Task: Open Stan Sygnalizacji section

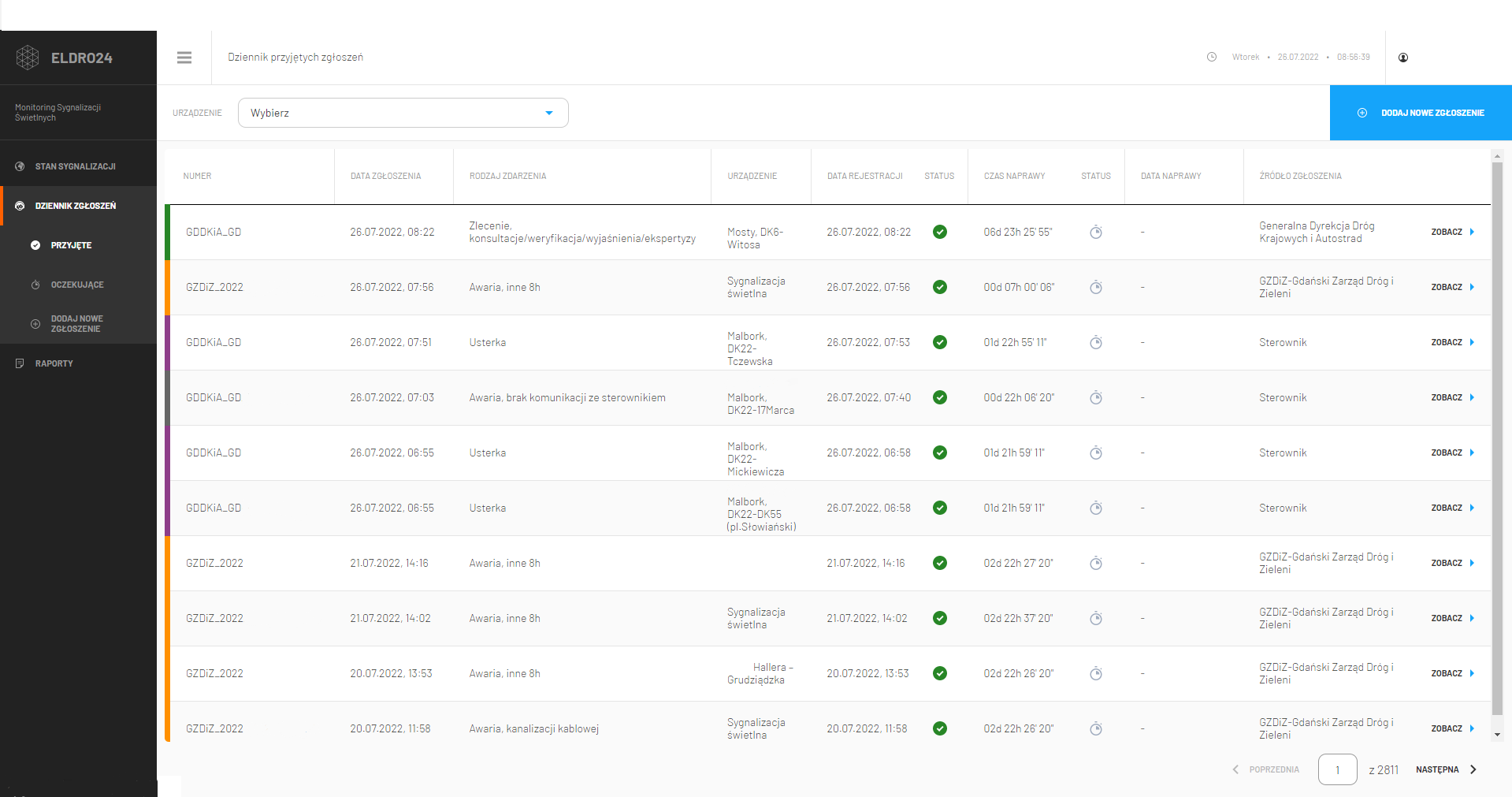Action: (78, 166)
